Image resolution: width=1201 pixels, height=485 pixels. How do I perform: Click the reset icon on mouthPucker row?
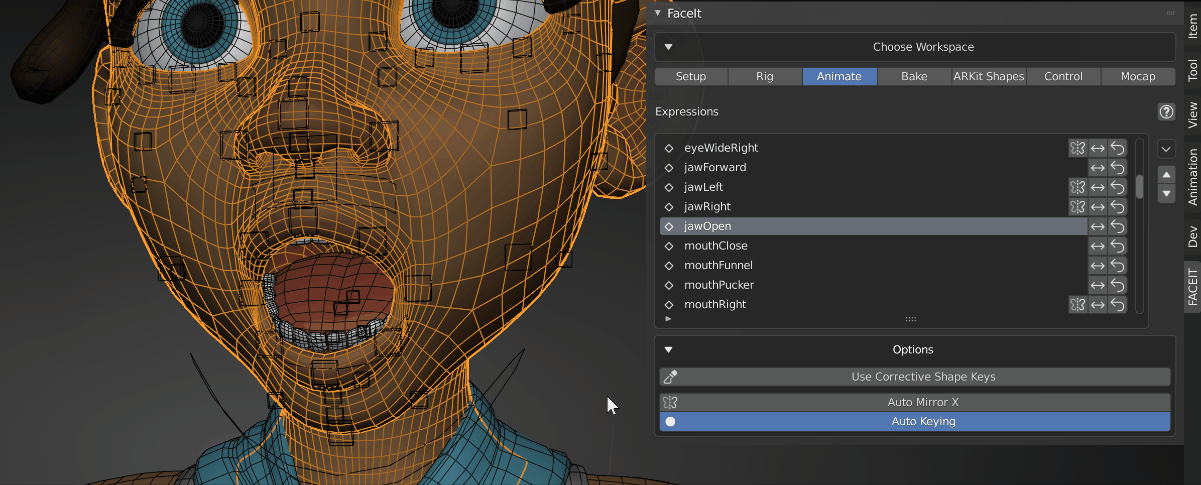[x=1117, y=285]
